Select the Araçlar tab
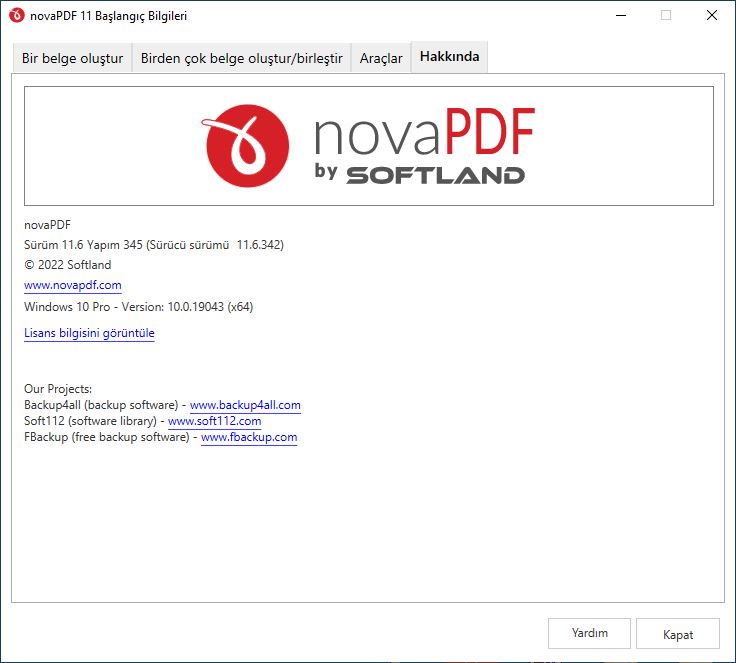 tap(381, 58)
